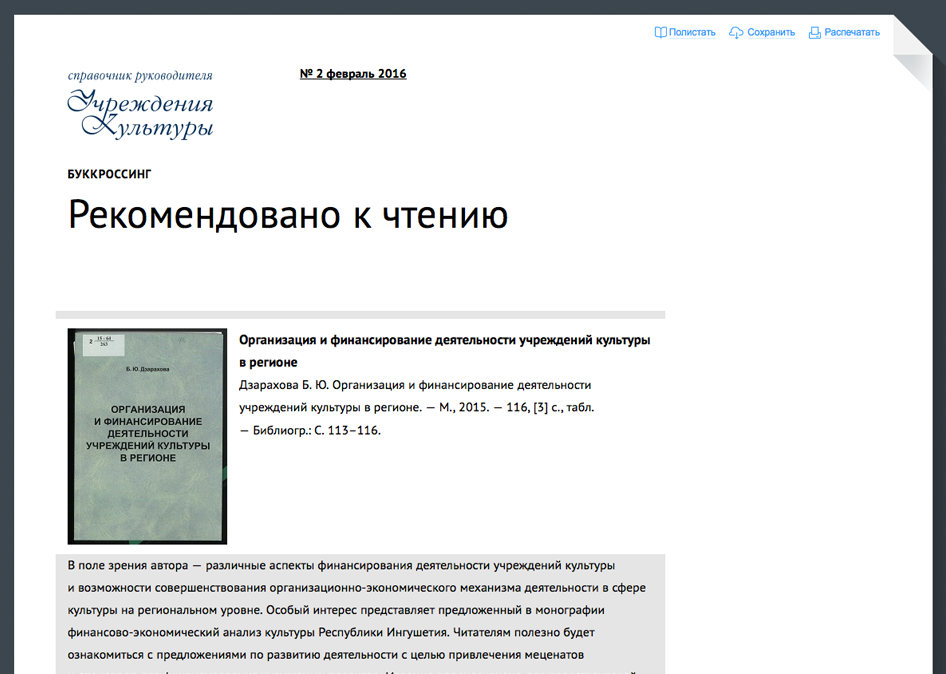The image size is (946, 674).
Task: Click the Учреждения культуры journal logo
Action: (x=140, y=113)
